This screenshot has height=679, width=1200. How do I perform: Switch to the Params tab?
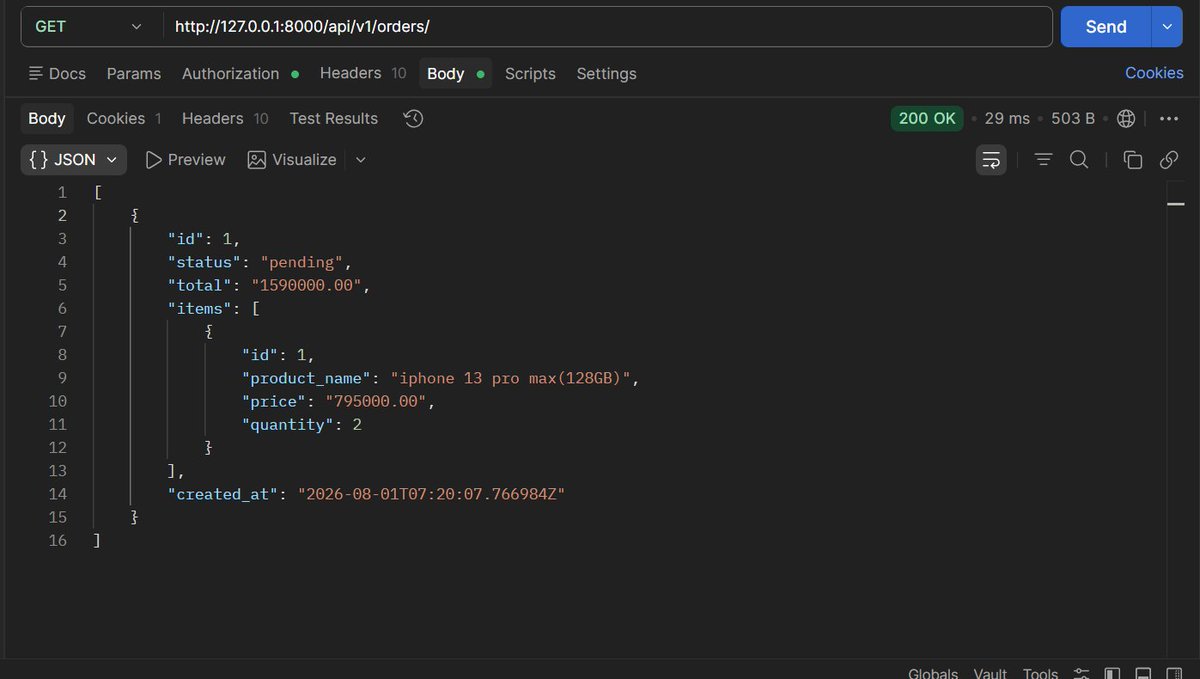(134, 73)
